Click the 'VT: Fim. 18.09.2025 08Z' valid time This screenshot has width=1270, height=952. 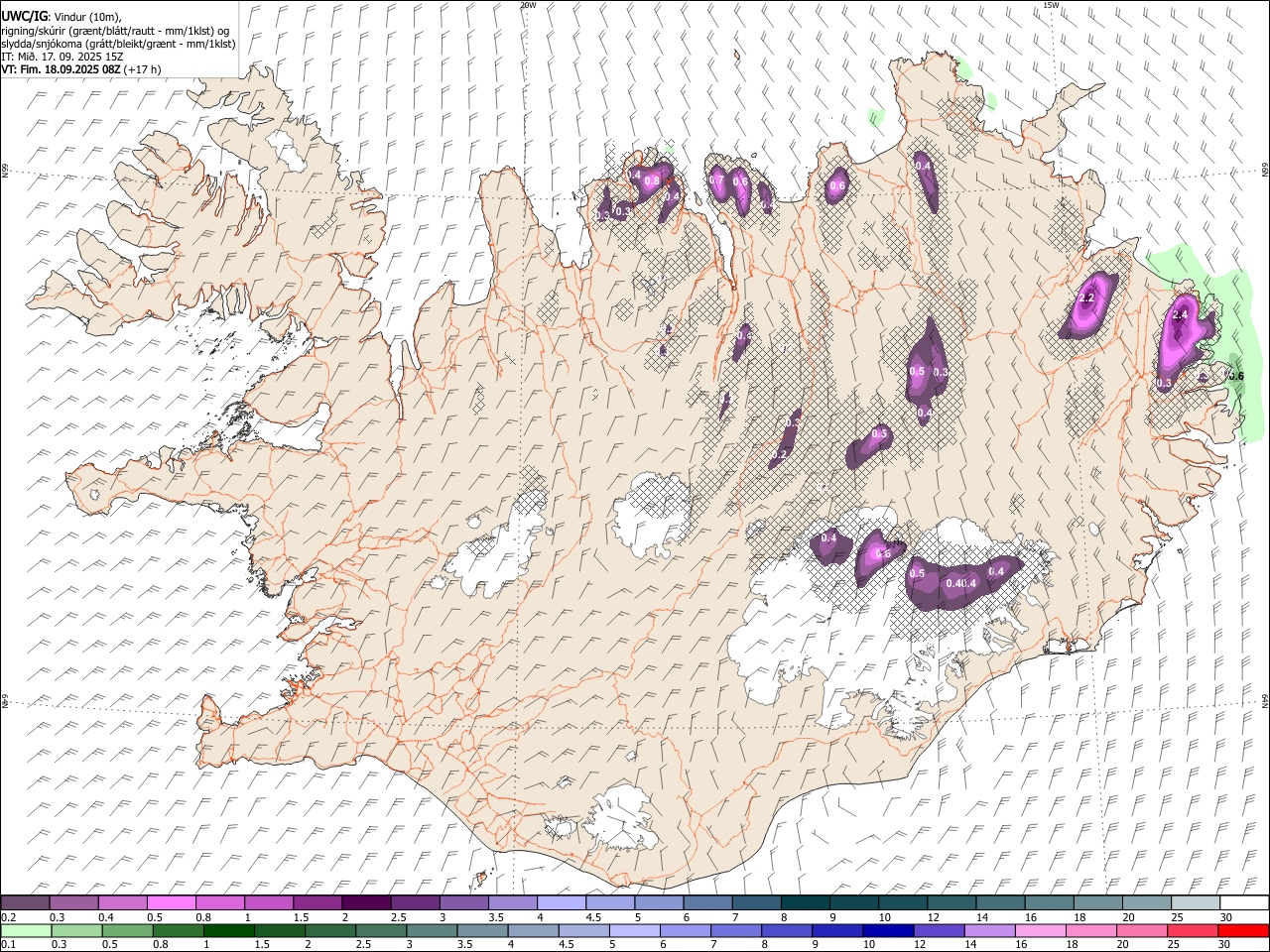(62, 69)
